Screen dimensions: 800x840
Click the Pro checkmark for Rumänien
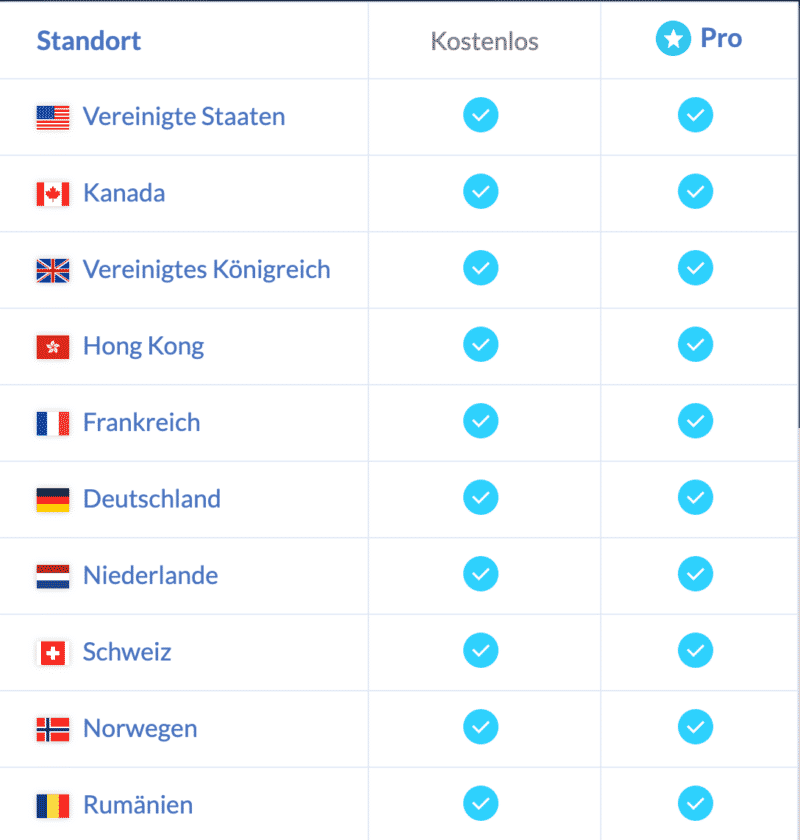[695, 803]
